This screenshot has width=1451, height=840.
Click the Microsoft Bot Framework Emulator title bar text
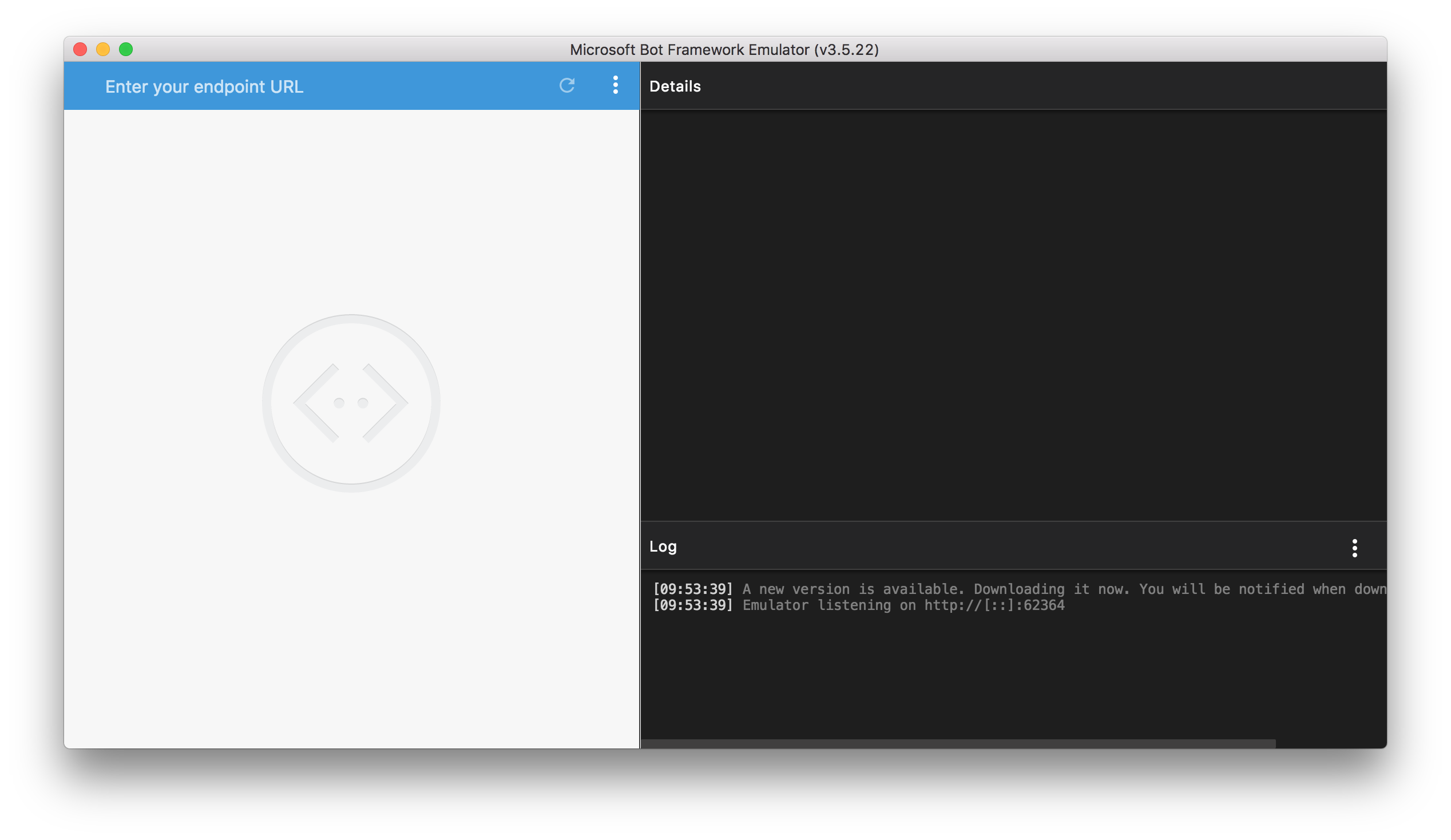point(724,50)
